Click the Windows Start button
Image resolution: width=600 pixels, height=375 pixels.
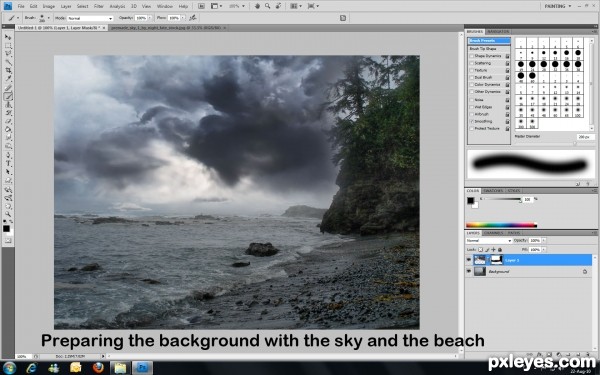tap(9, 368)
